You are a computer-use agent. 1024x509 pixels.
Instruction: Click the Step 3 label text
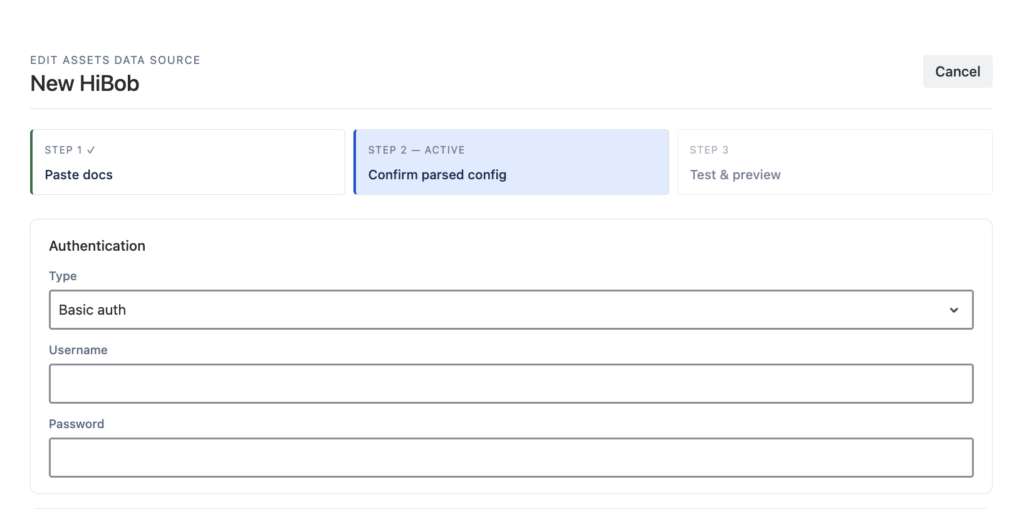tap(709, 150)
